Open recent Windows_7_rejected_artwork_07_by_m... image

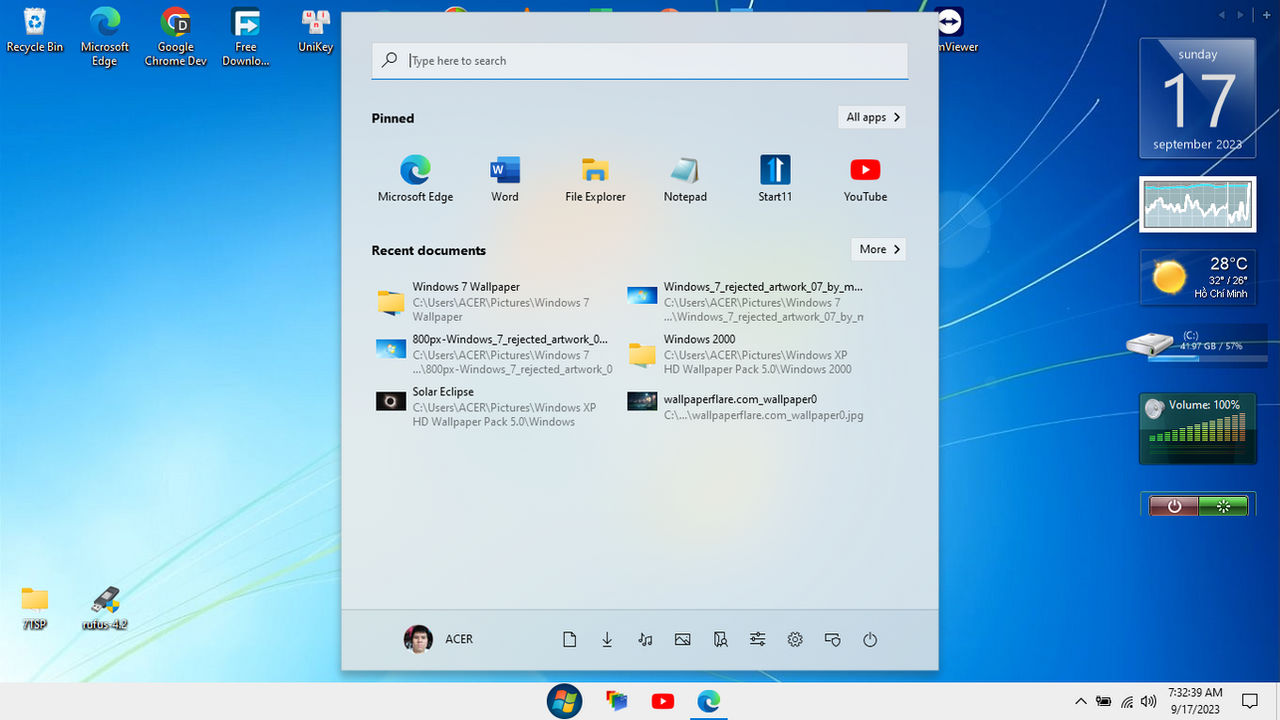746,302
